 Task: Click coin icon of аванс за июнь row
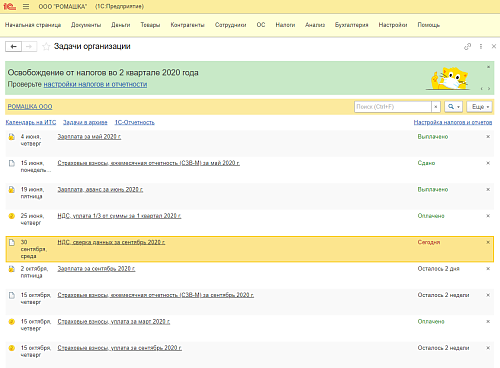click(x=12, y=190)
